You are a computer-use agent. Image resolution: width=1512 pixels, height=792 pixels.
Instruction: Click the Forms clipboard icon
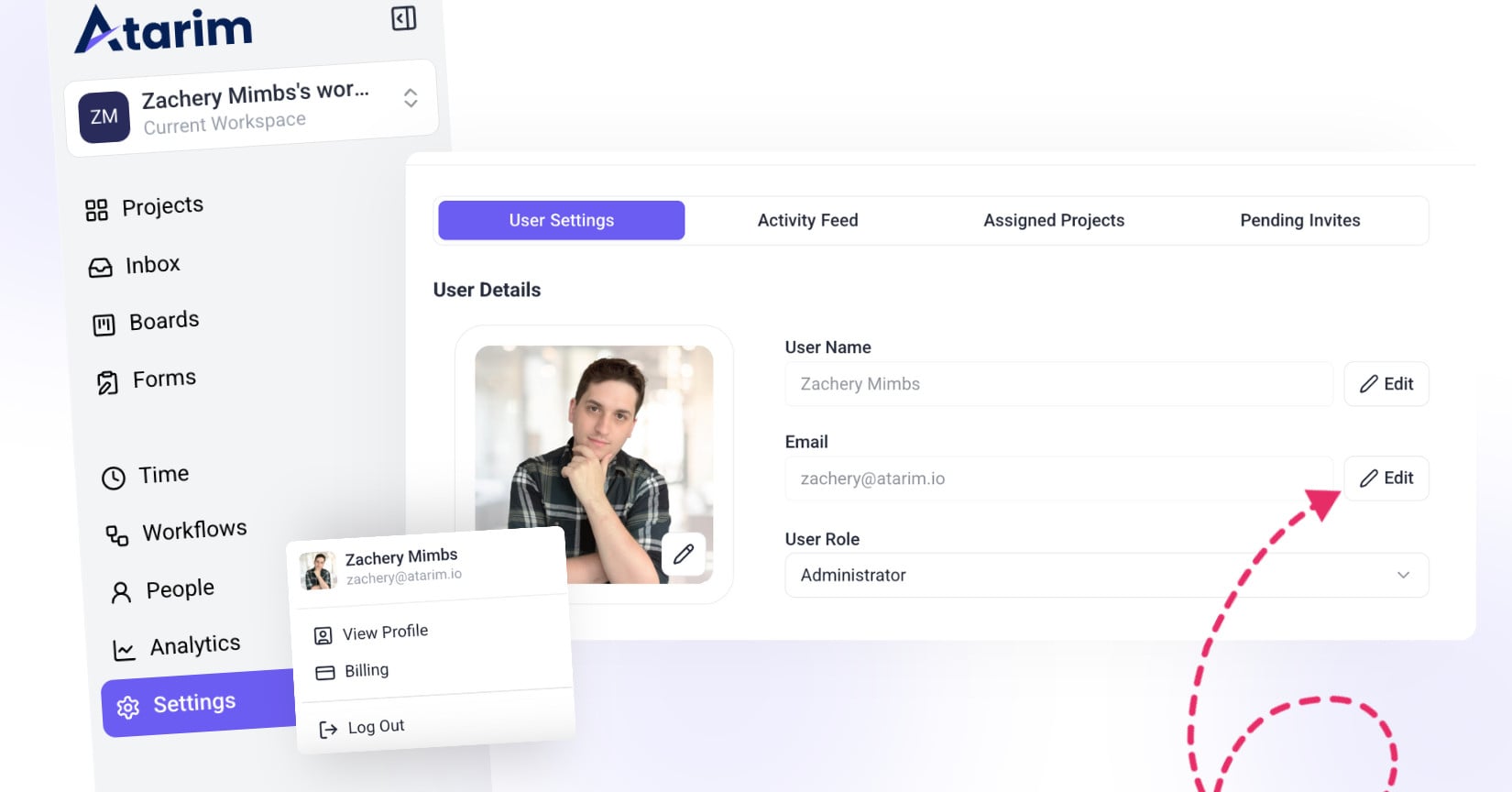point(107,382)
